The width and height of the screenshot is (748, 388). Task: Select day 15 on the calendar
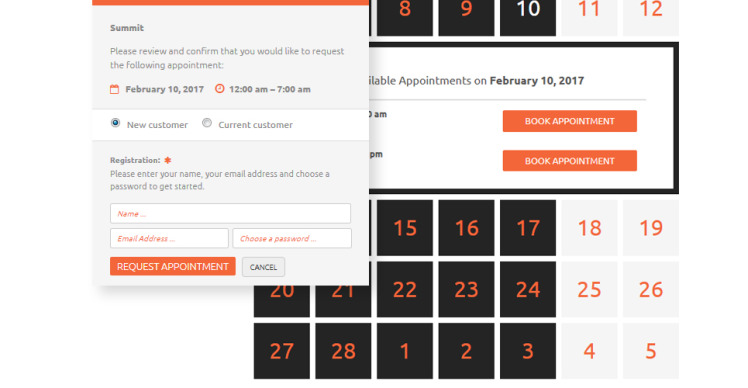(405, 228)
